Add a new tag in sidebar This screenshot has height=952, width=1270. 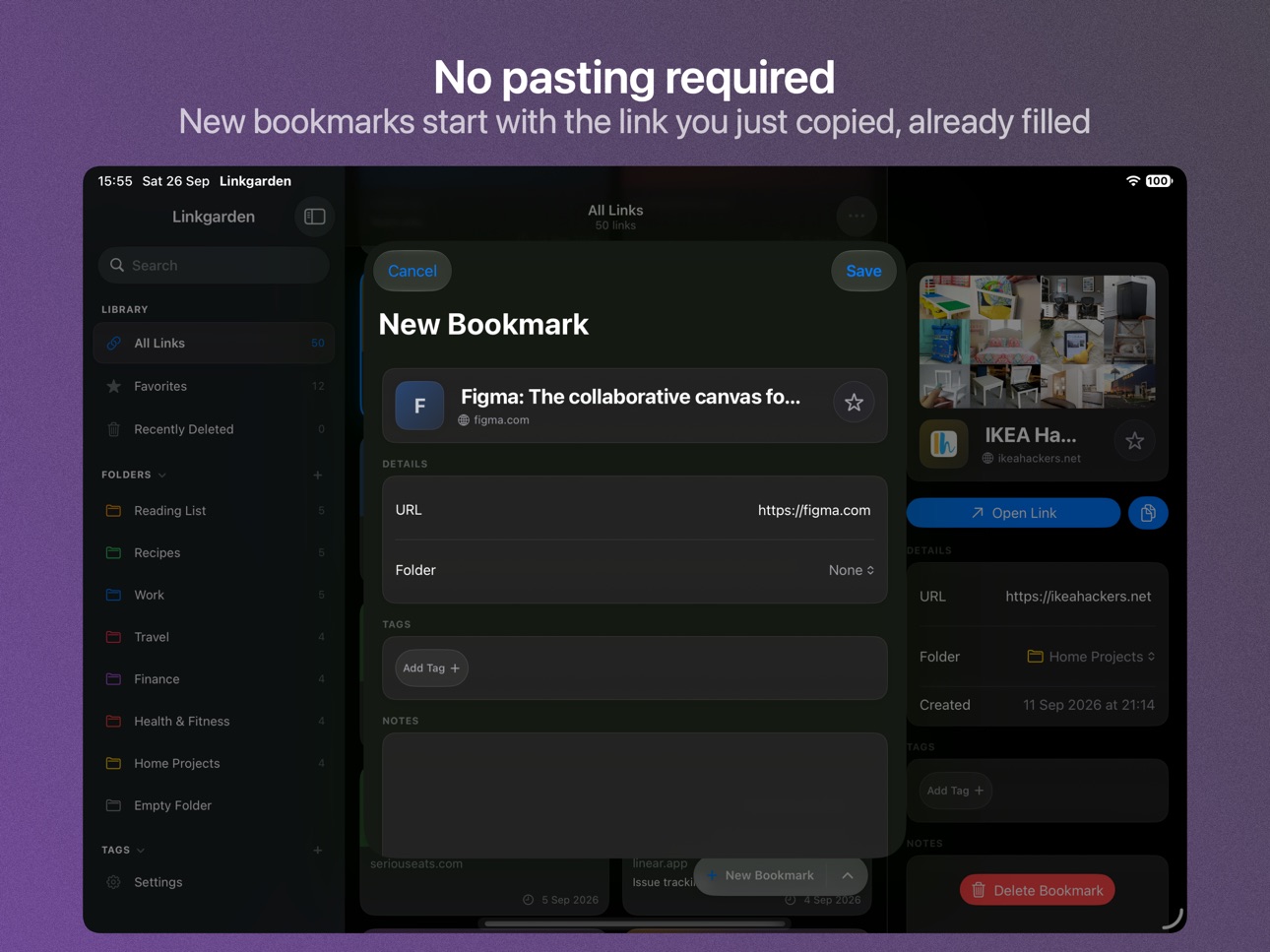point(318,851)
